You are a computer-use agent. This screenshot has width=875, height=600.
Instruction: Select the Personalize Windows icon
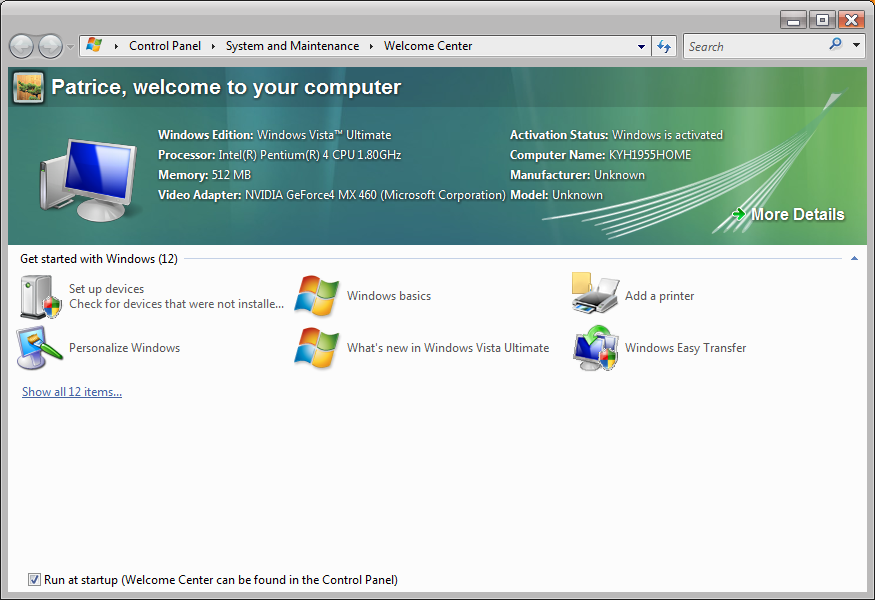tap(40, 348)
